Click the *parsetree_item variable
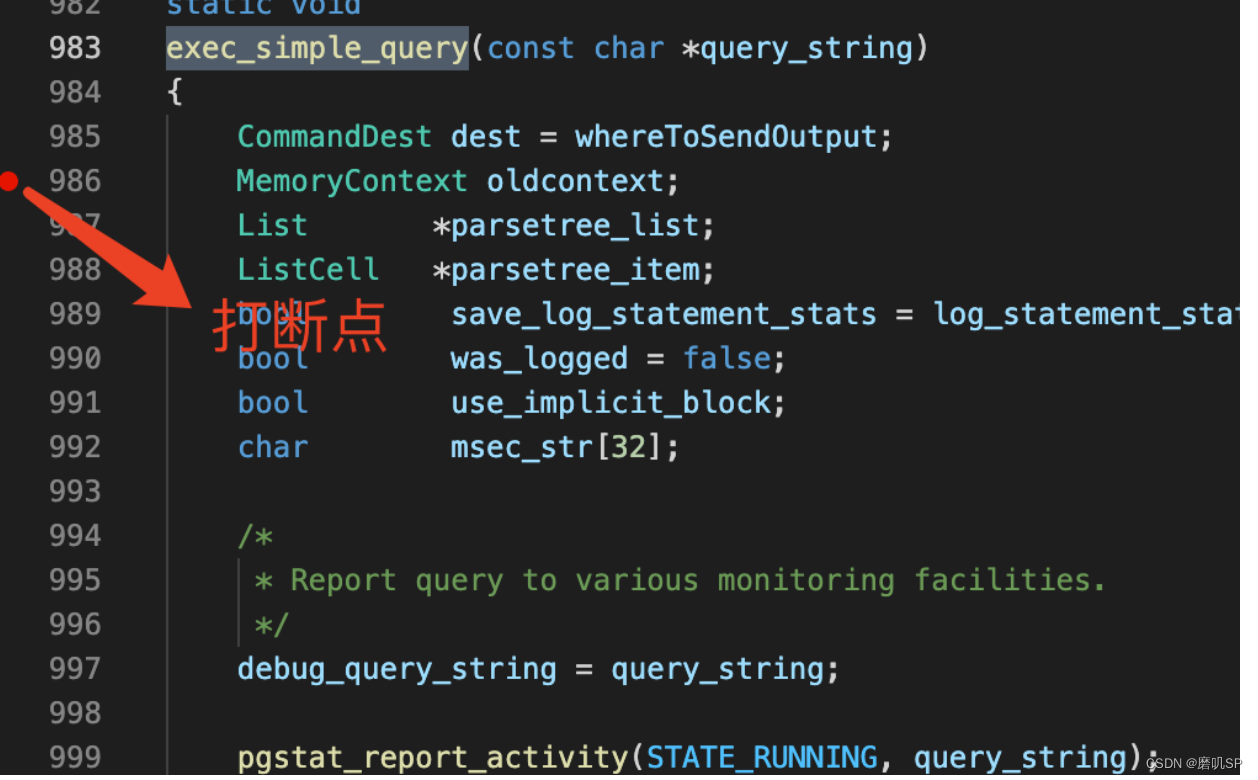The width and height of the screenshot is (1258, 780). click(x=566, y=269)
